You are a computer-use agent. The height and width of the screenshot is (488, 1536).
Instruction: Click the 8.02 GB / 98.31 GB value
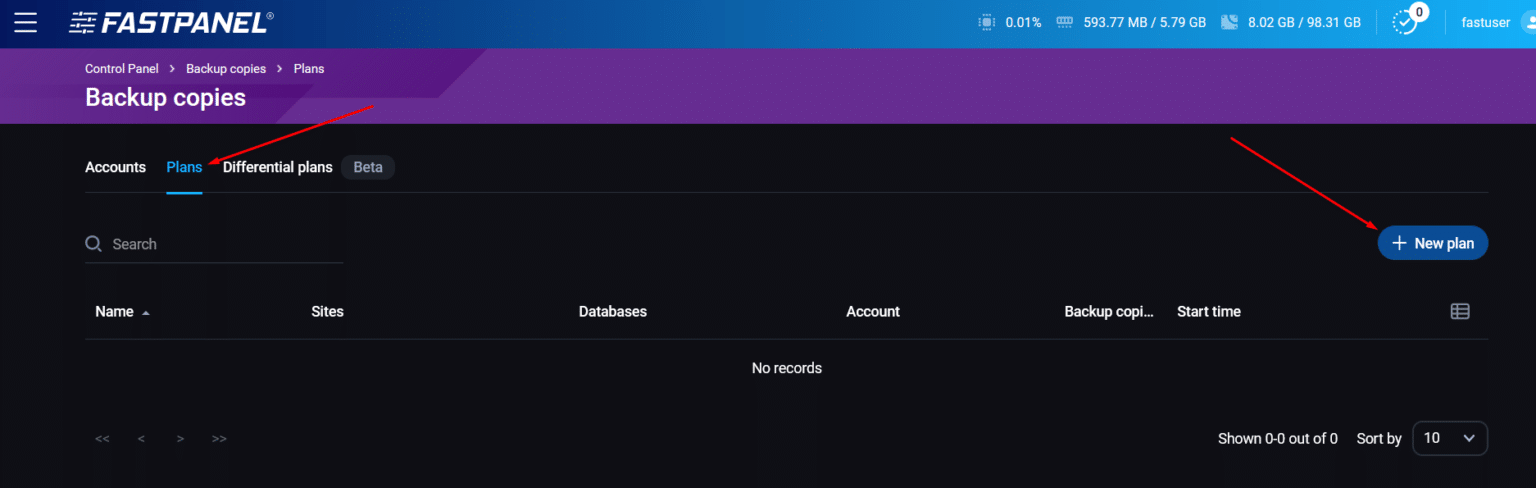(1305, 22)
